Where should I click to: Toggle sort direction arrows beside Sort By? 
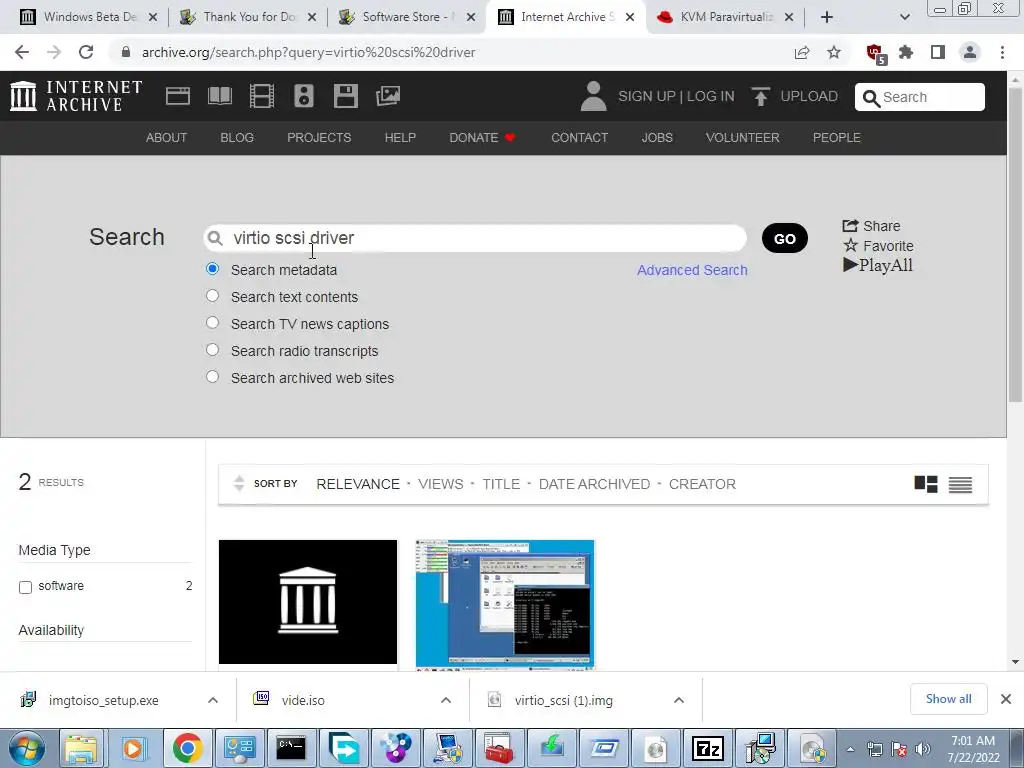[239, 483]
